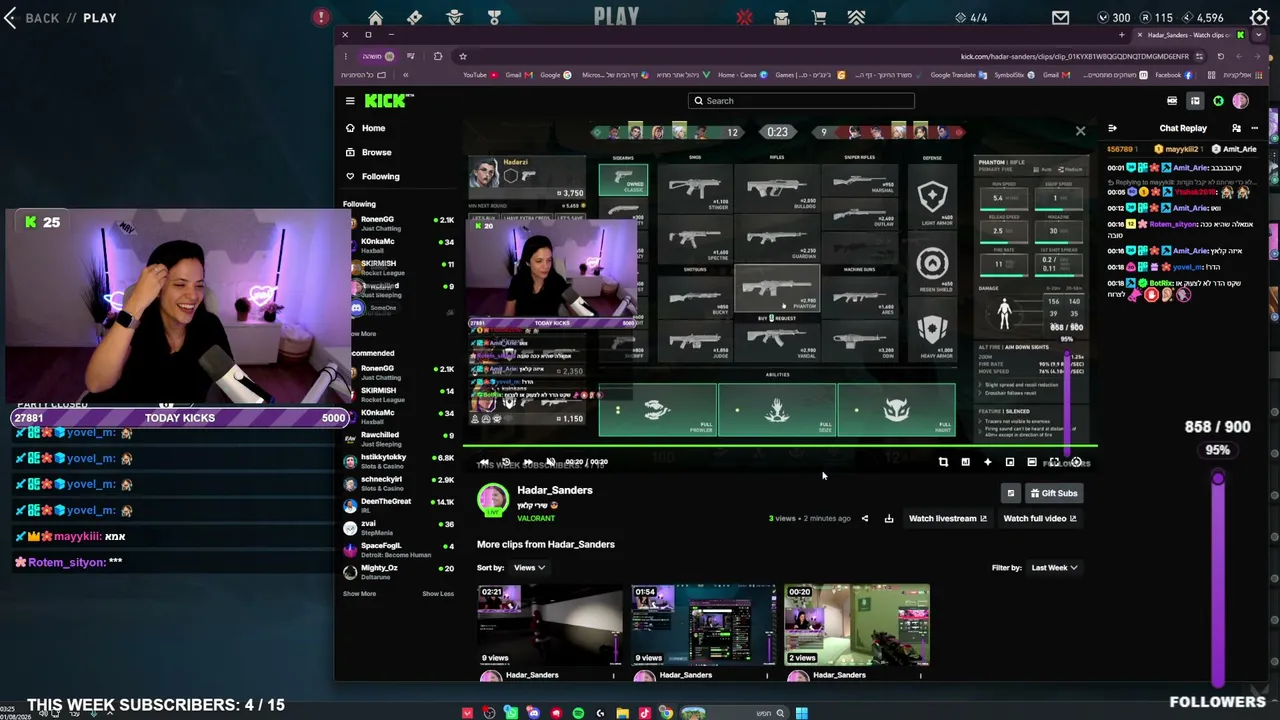
Task: Click Show Less under recommended channels
Action: point(438,594)
